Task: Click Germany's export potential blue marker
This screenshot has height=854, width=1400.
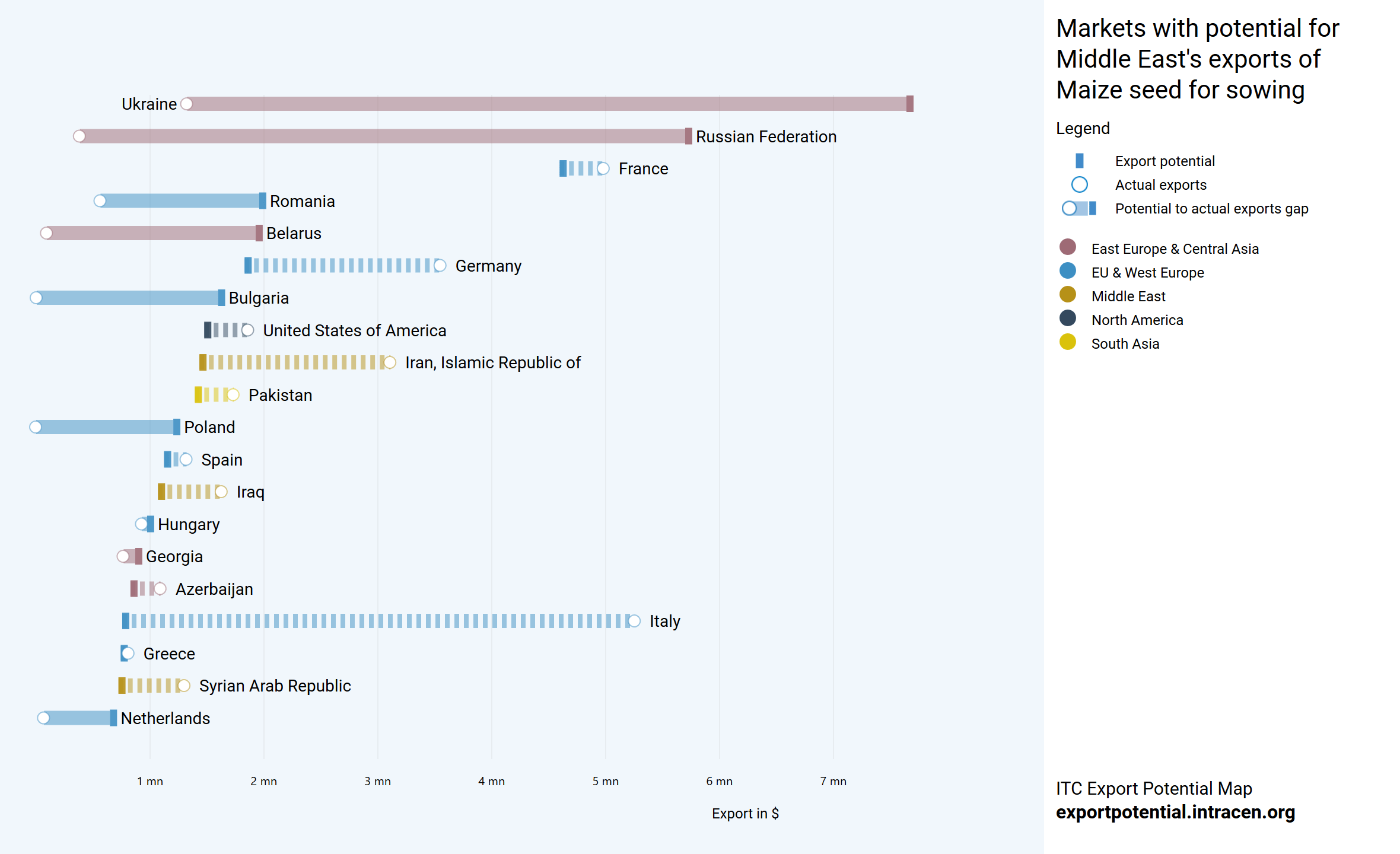Action: pyautogui.click(x=248, y=266)
